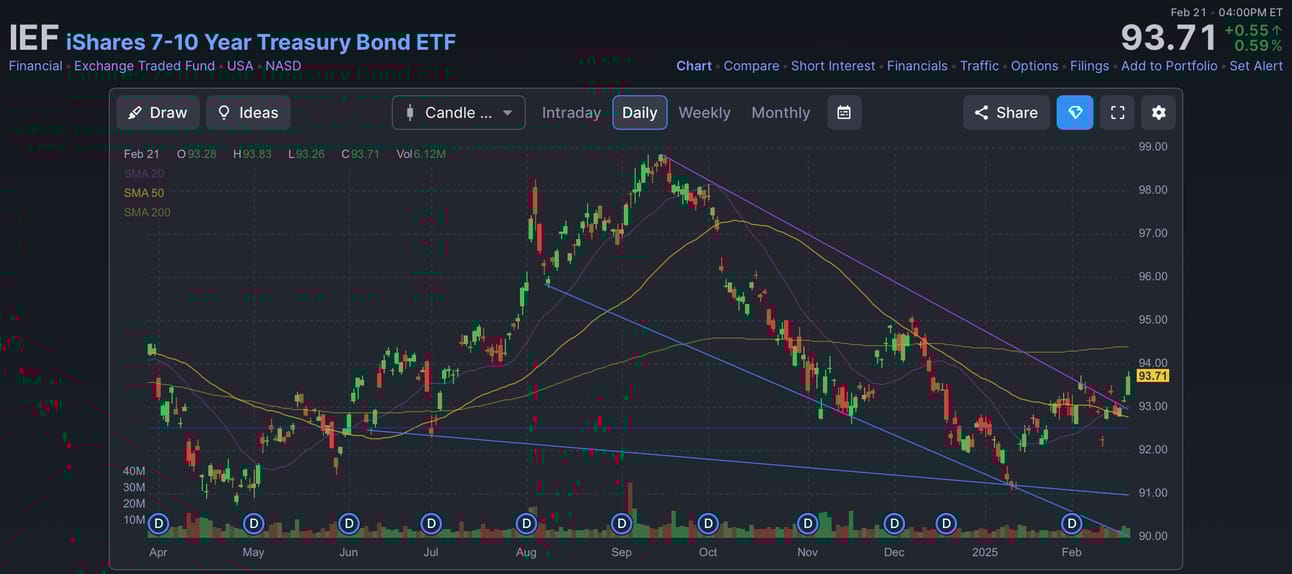This screenshot has width=1292, height=574.
Task: Expand the Candle chart type dropdown
Action: tap(459, 113)
